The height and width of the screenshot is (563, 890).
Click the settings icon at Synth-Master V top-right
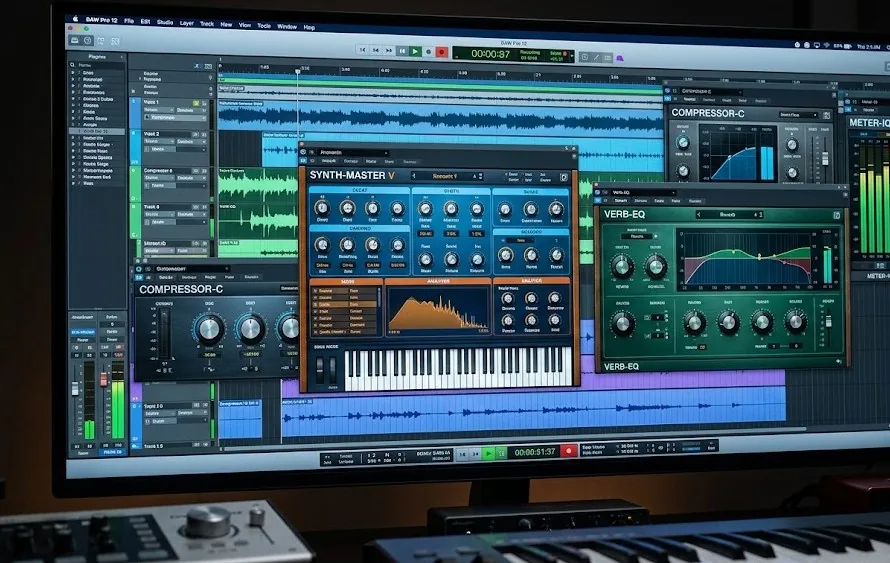564,177
